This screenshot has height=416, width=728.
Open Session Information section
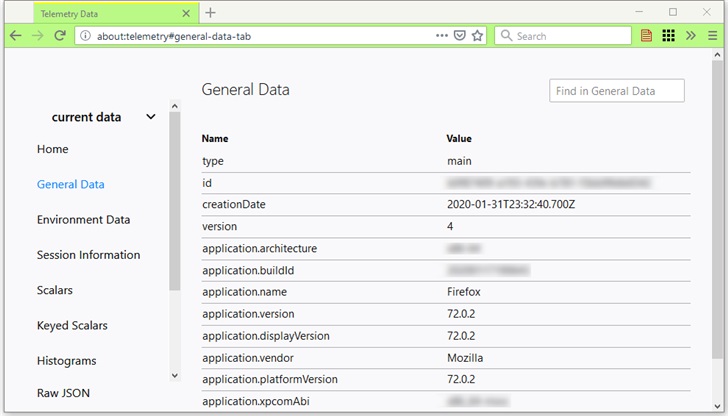coord(88,255)
